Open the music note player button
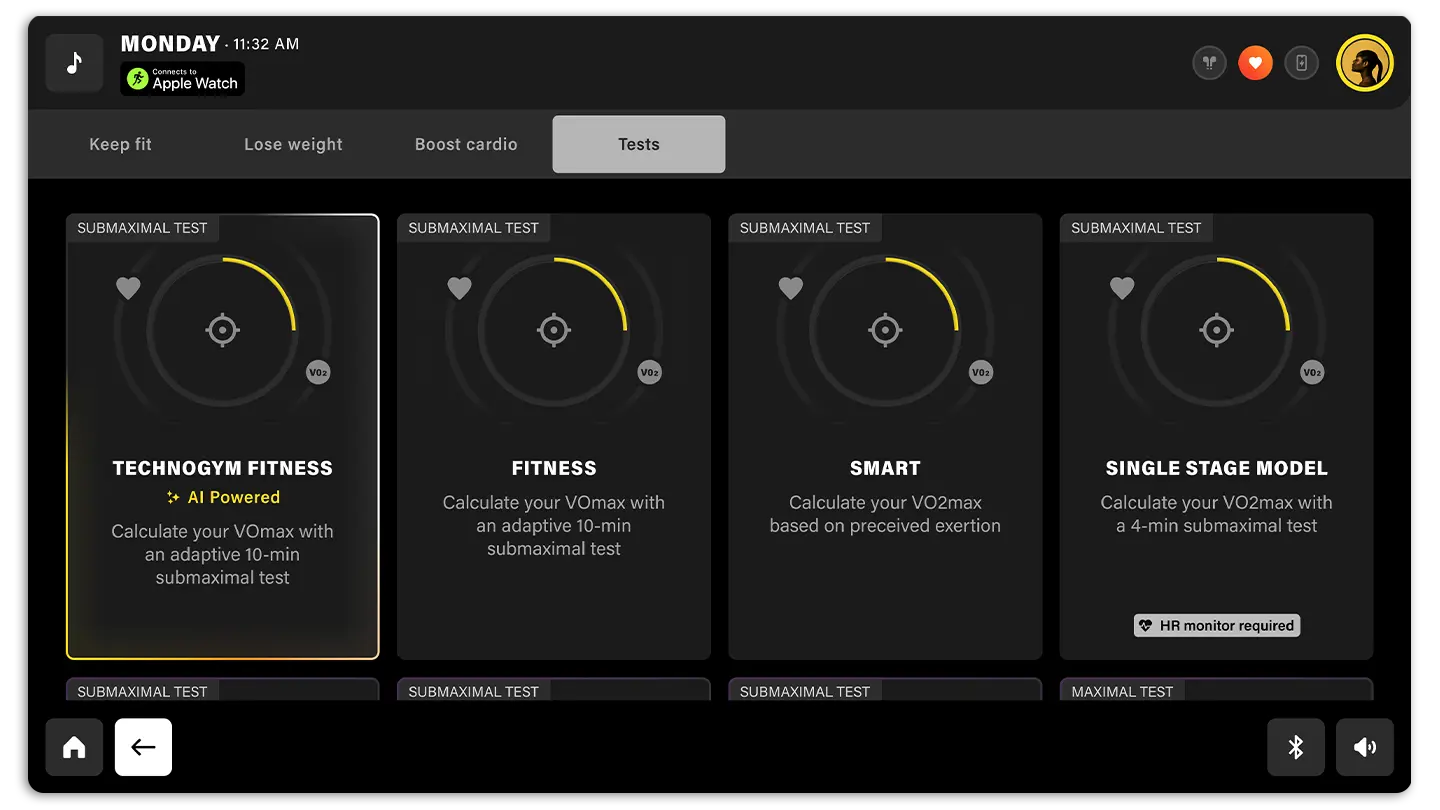Image resolution: width=1440 pixels, height=810 pixels. (x=74, y=63)
